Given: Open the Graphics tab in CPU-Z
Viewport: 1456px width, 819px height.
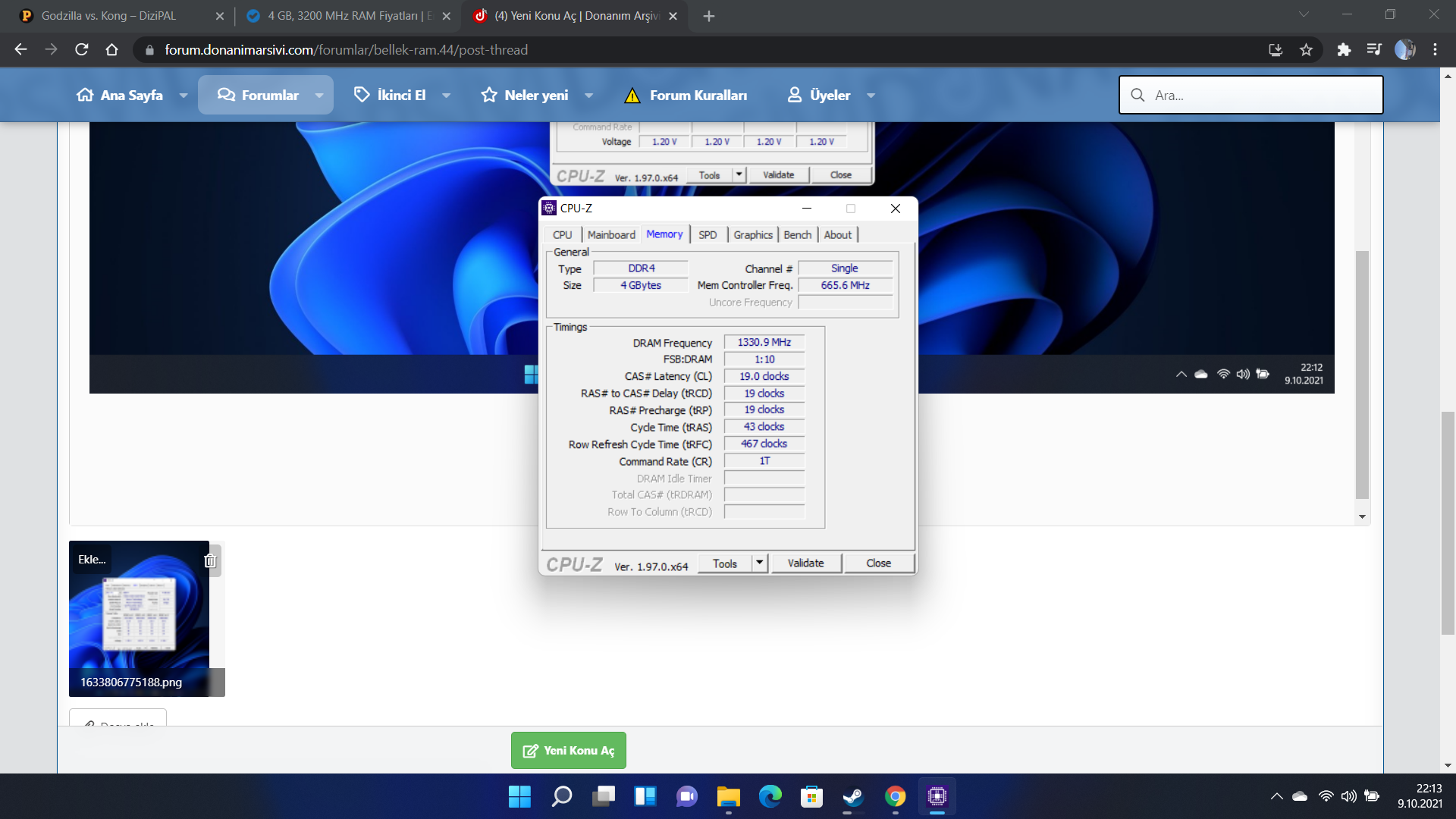Looking at the screenshot, I should [x=752, y=235].
